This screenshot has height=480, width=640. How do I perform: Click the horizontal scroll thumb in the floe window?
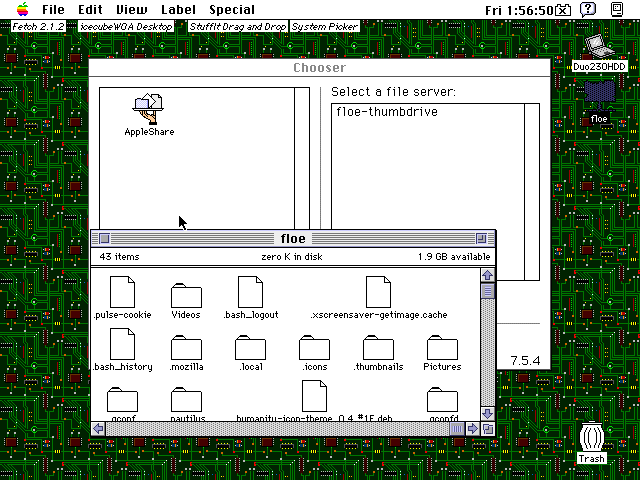pyautogui.click(x=457, y=429)
